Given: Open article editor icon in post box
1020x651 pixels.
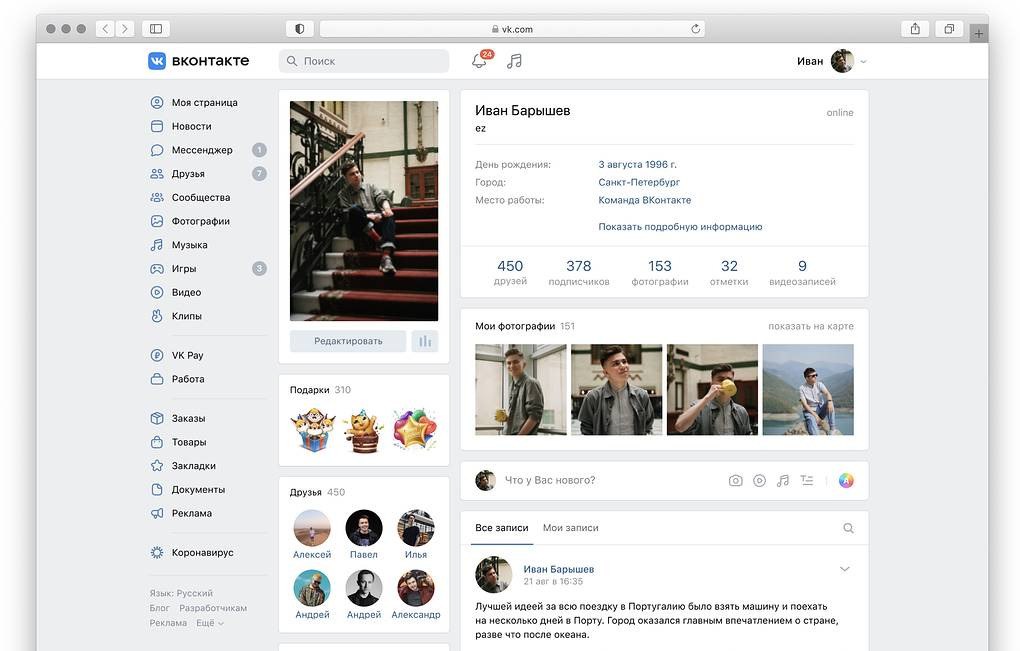Looking at the screenshot, I should (x=807, y=481).
